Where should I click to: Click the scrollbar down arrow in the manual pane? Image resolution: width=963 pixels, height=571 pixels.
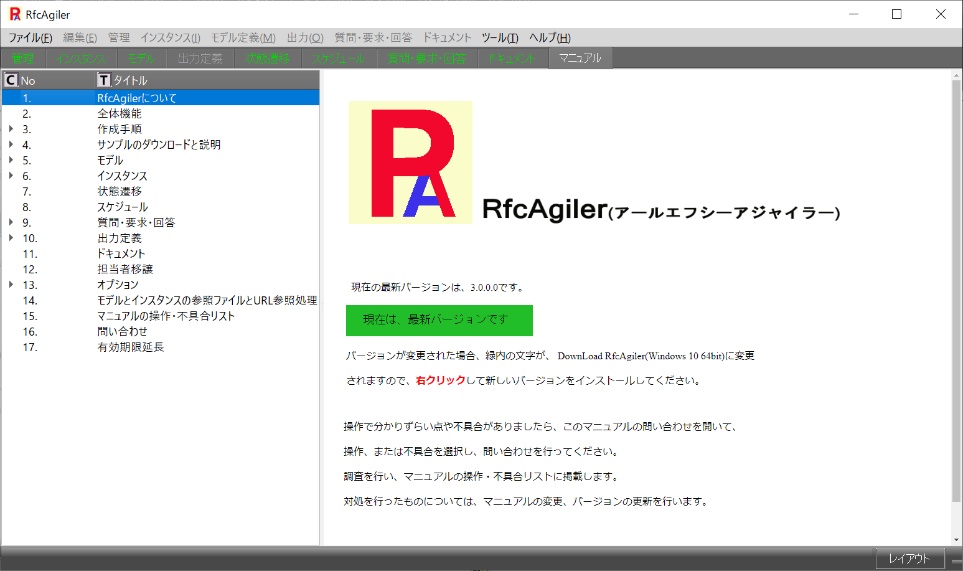pos(956,540)
